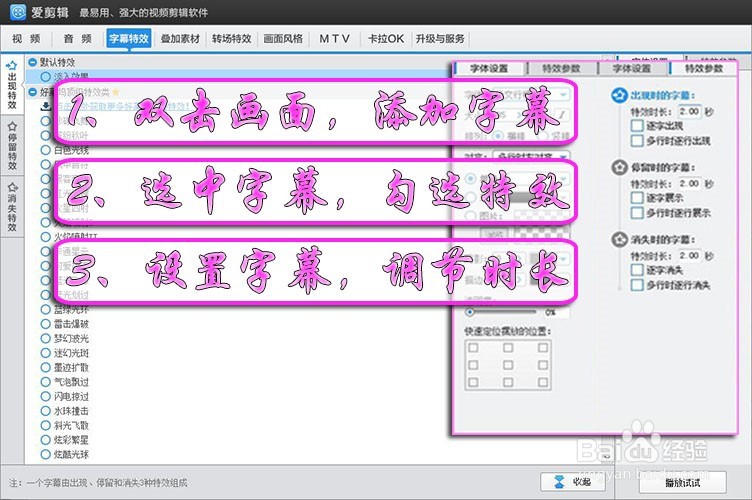This screenshot has width=752, height=500.
Task: Enable the 逐字展示 checkbox
Action: [x=637, y=198]
